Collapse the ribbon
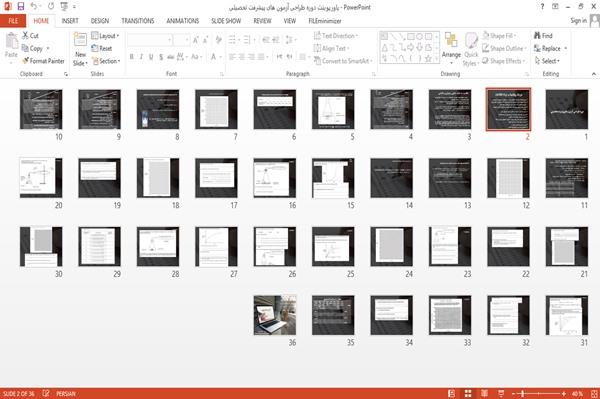The image size is (600, 399). (594, 73)
